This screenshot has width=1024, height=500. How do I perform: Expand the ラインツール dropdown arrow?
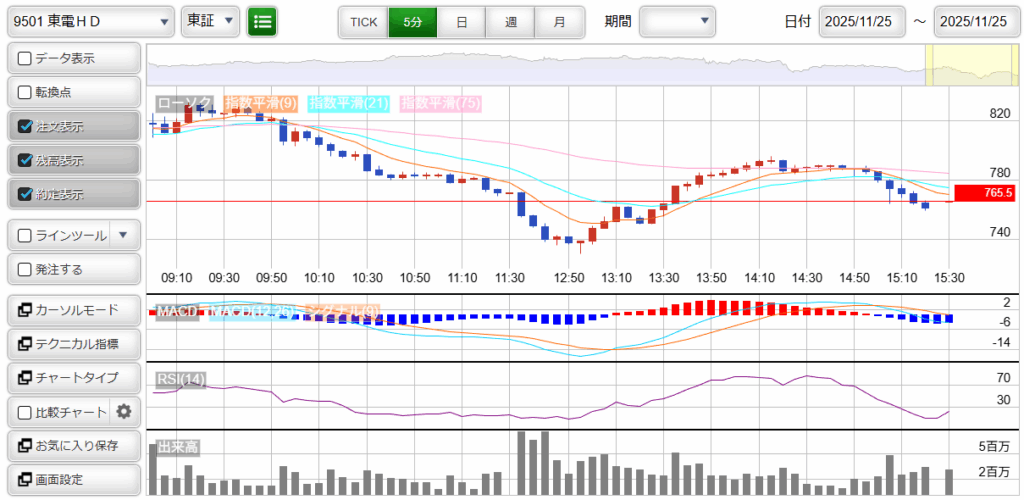point(123,235)
